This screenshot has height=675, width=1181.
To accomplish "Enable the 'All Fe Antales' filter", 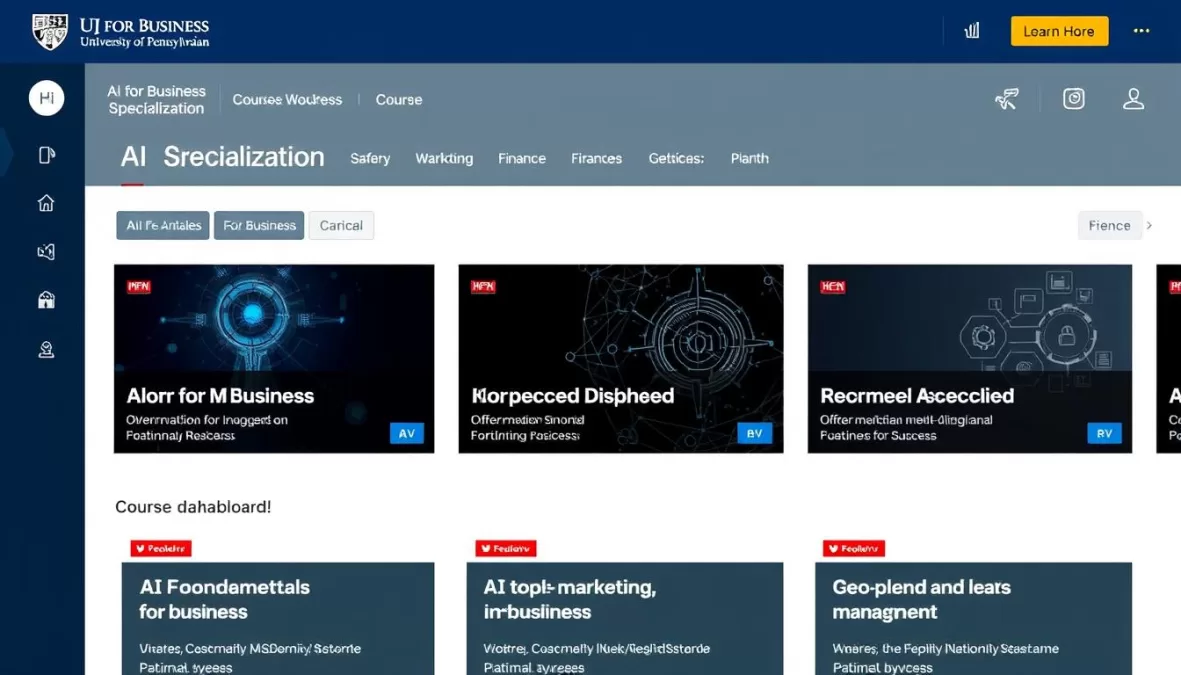I will click(x=162, y=225).
